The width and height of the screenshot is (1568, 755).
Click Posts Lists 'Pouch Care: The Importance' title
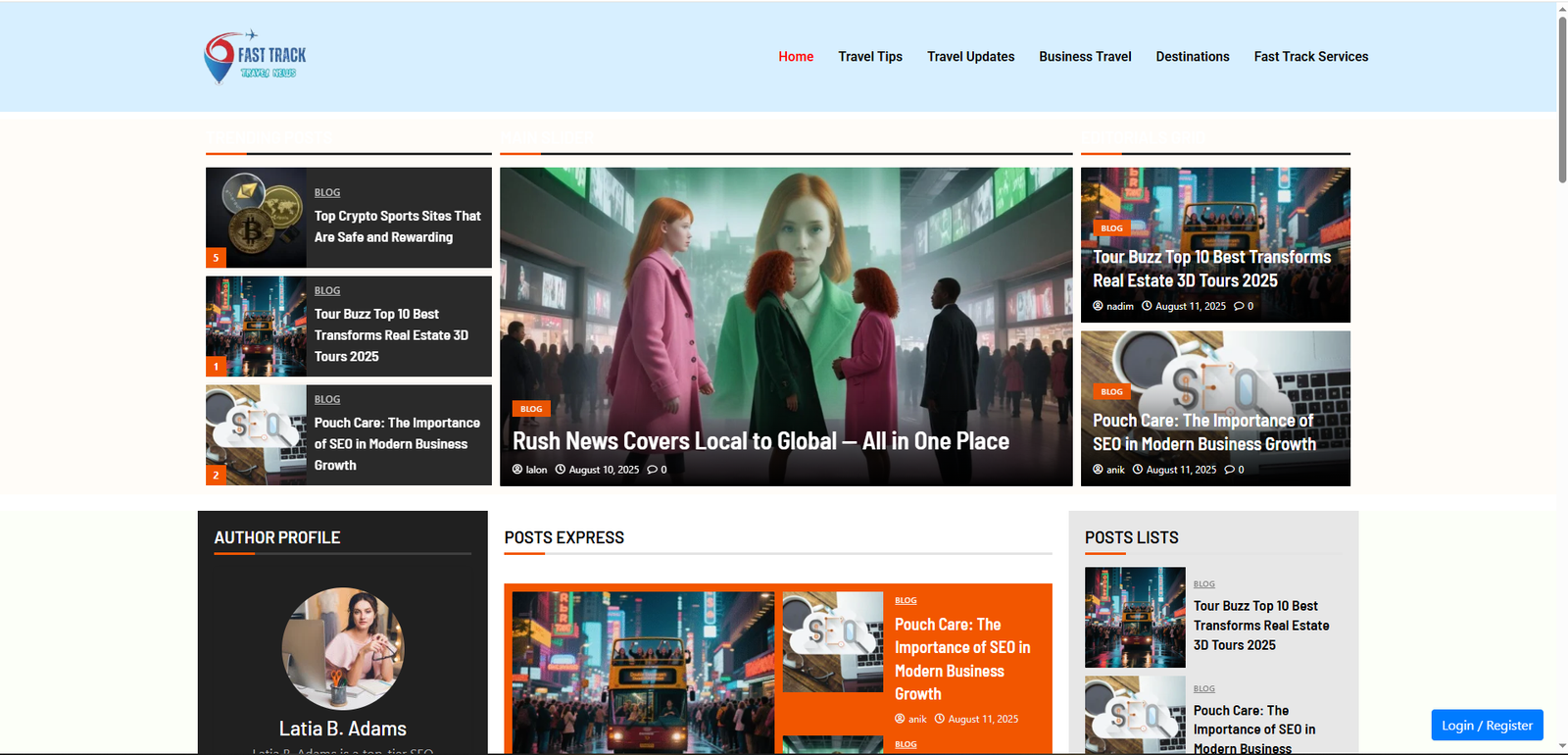point(1254,730)
